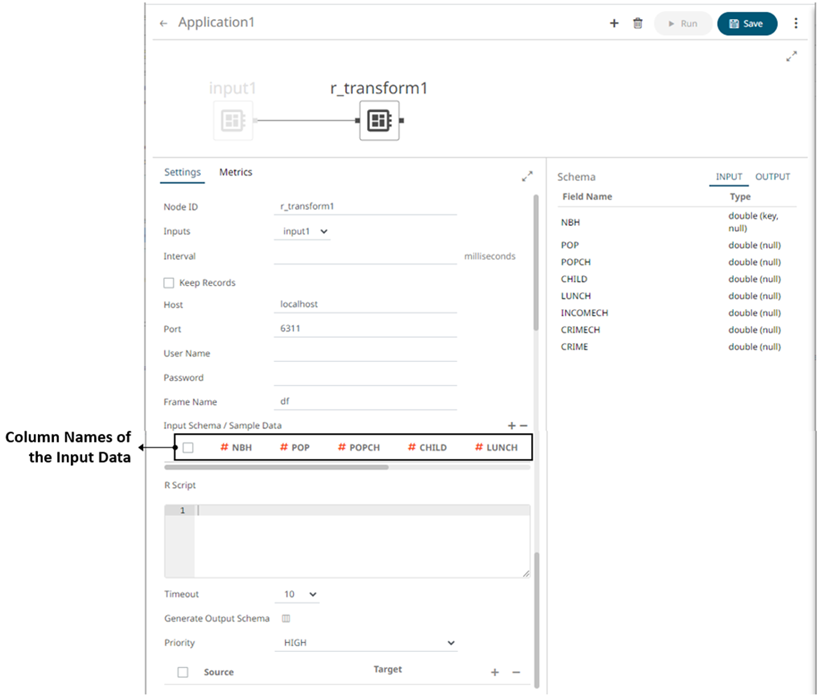Click the POPCH field in Schema list
Viewport: 818px width, 696px height.
[x=576, y=262]
